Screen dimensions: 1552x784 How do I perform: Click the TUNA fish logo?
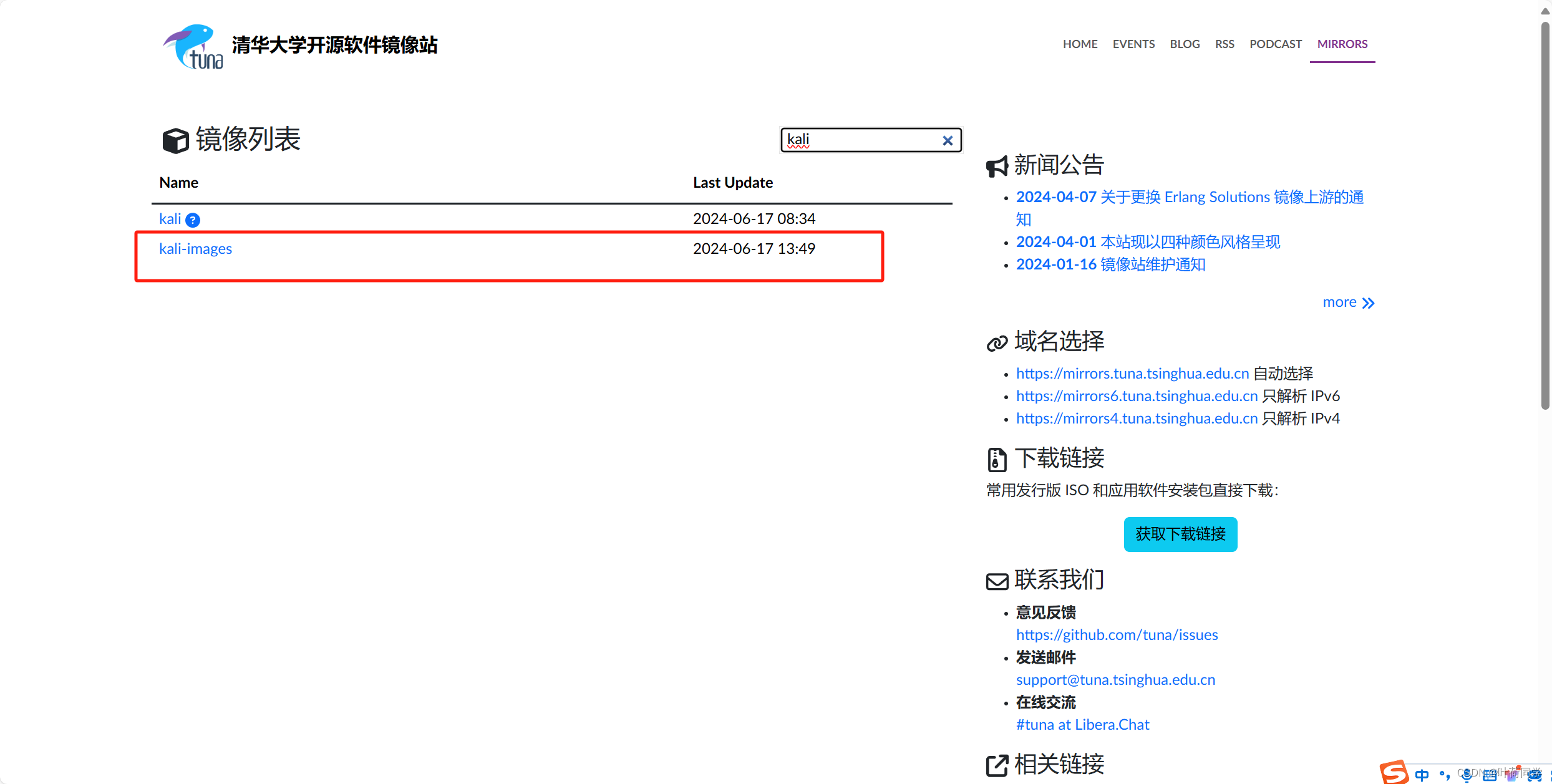(x=193, y=46)
